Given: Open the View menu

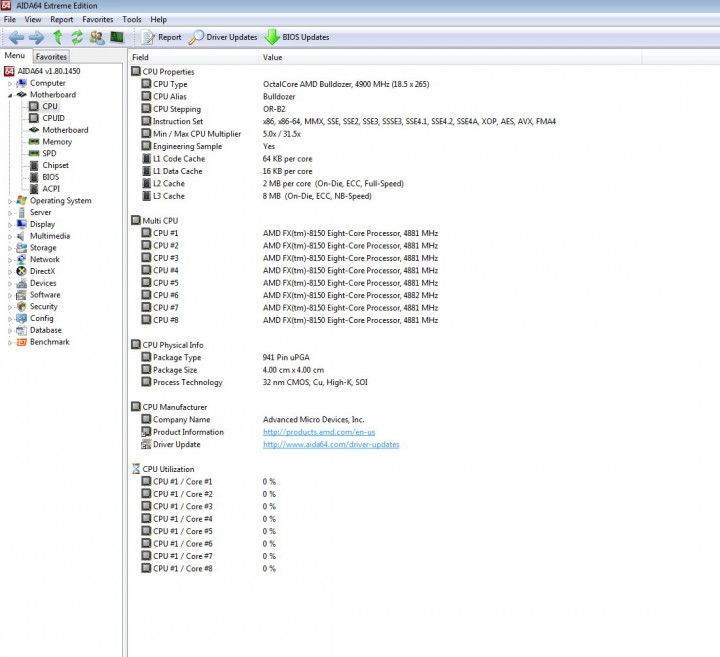Looking at the screenshot, I should point(33,19).
